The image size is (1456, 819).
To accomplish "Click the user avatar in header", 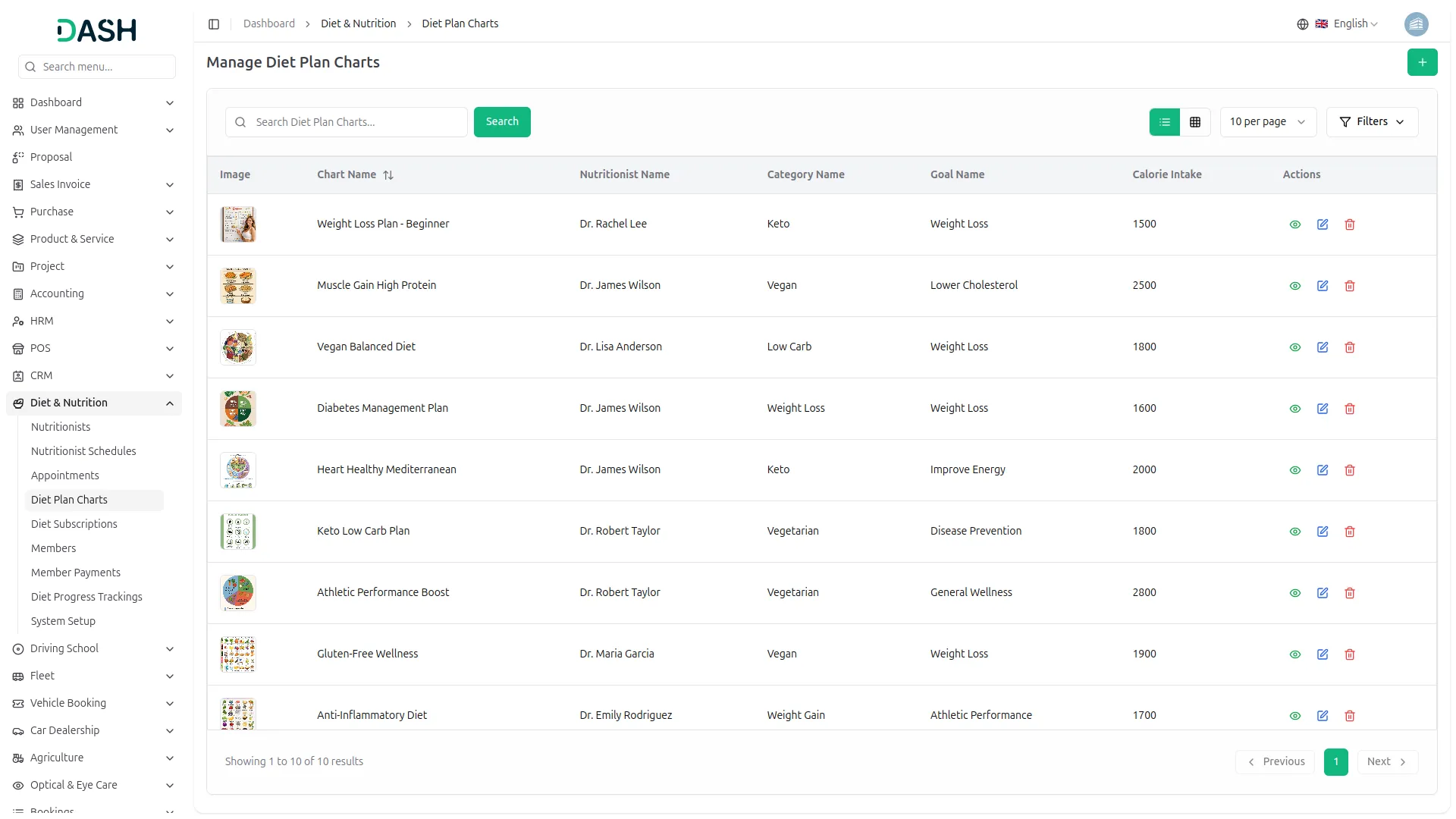I will (1416, 24).
